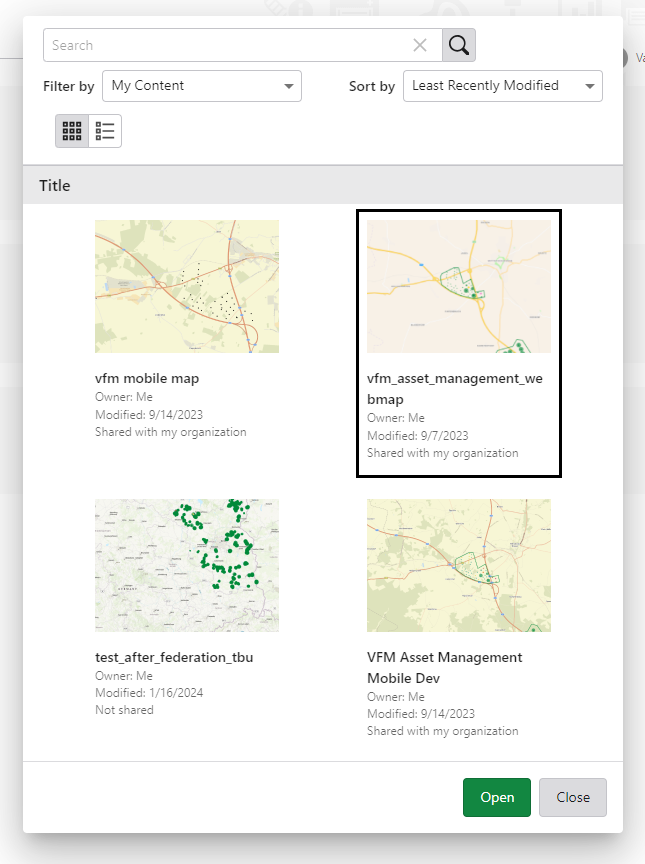
Task: Pick the VFM Asset Management Mobile Dev thumbnail
Action: click(459, 565)
